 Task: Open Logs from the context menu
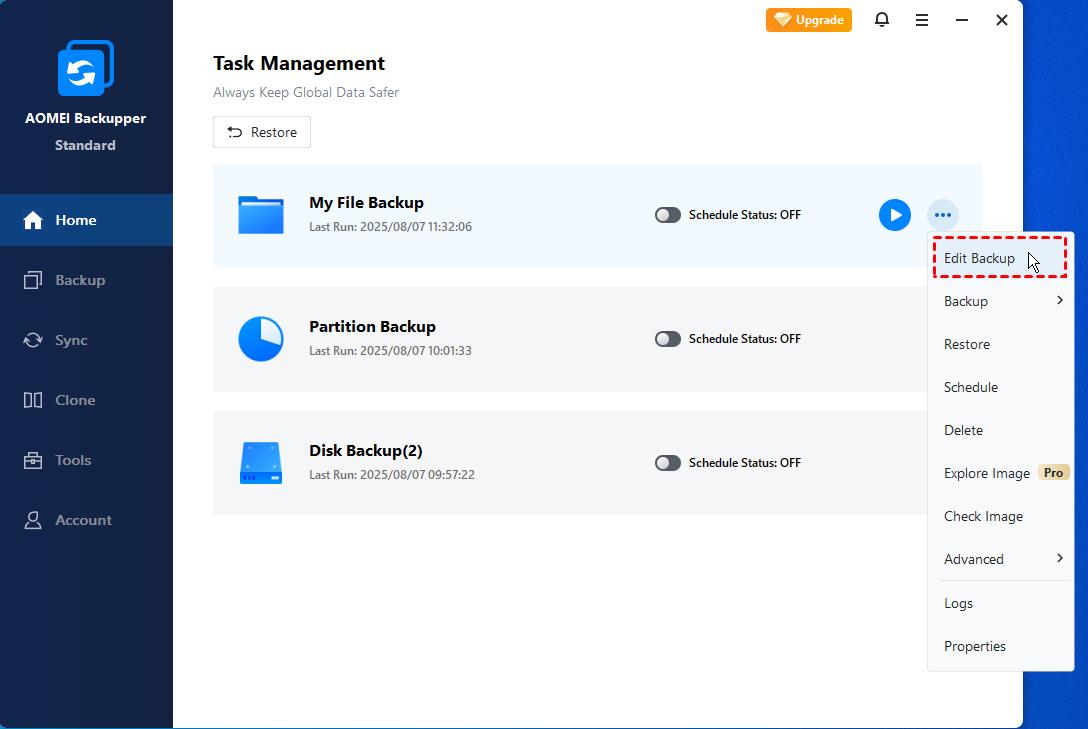tap(1000, 603)
